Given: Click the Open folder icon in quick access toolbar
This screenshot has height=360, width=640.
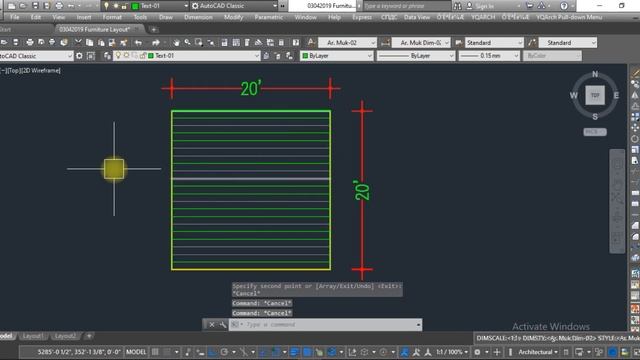Looking at the screenshot, I should pyautogui.click(x=22, y=6).
